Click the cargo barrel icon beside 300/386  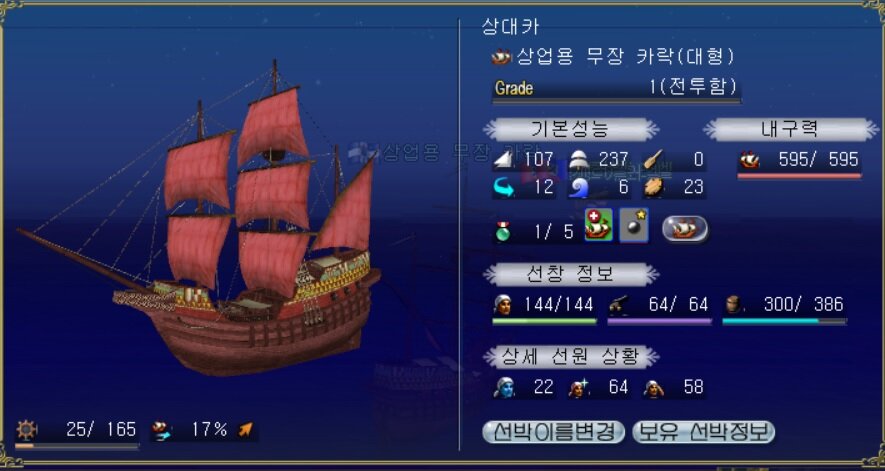733,305
